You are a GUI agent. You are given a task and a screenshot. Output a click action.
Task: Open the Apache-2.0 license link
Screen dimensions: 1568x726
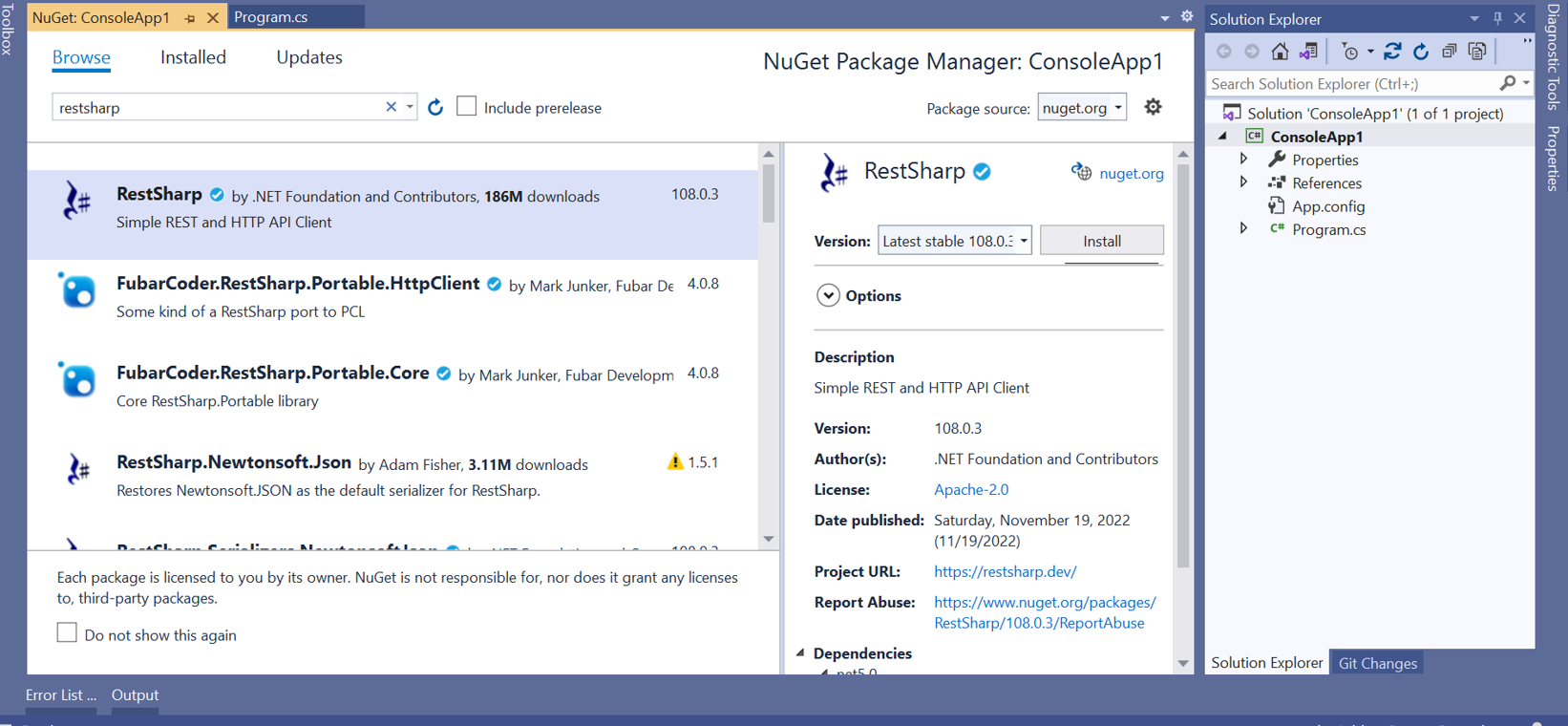click(x=971, y=489)
